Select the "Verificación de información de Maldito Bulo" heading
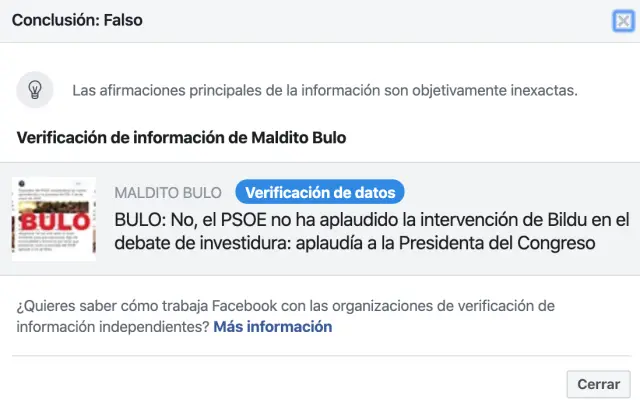Image resolution: width=640 pixels, height=410 pixels. pos(181,137)
